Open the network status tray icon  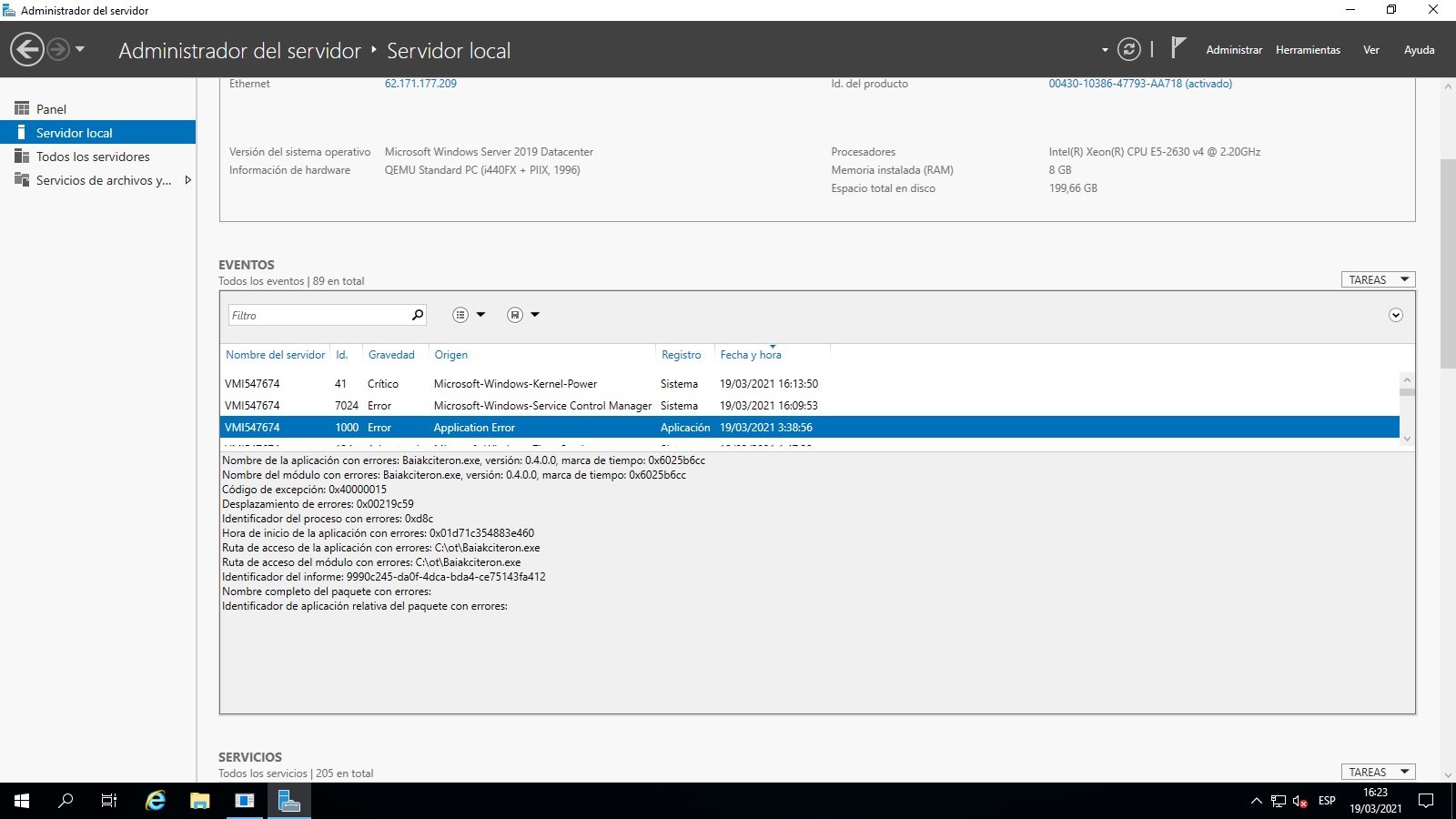point(1279,801)
